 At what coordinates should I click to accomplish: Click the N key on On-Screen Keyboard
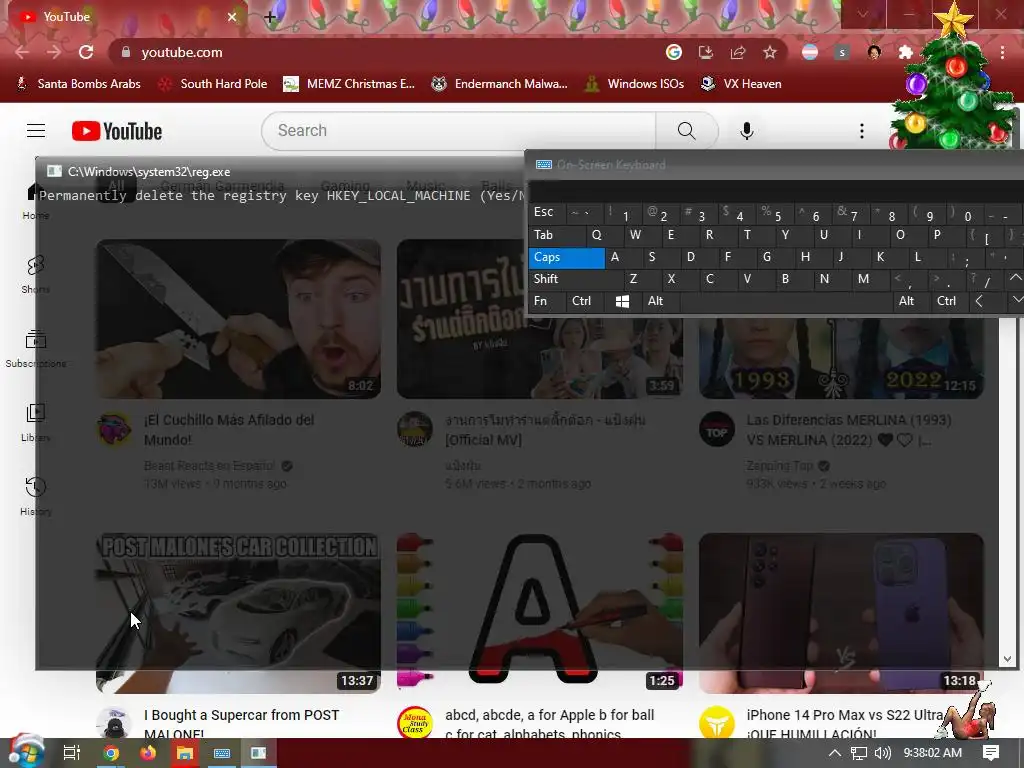click(x=824, y=280)
